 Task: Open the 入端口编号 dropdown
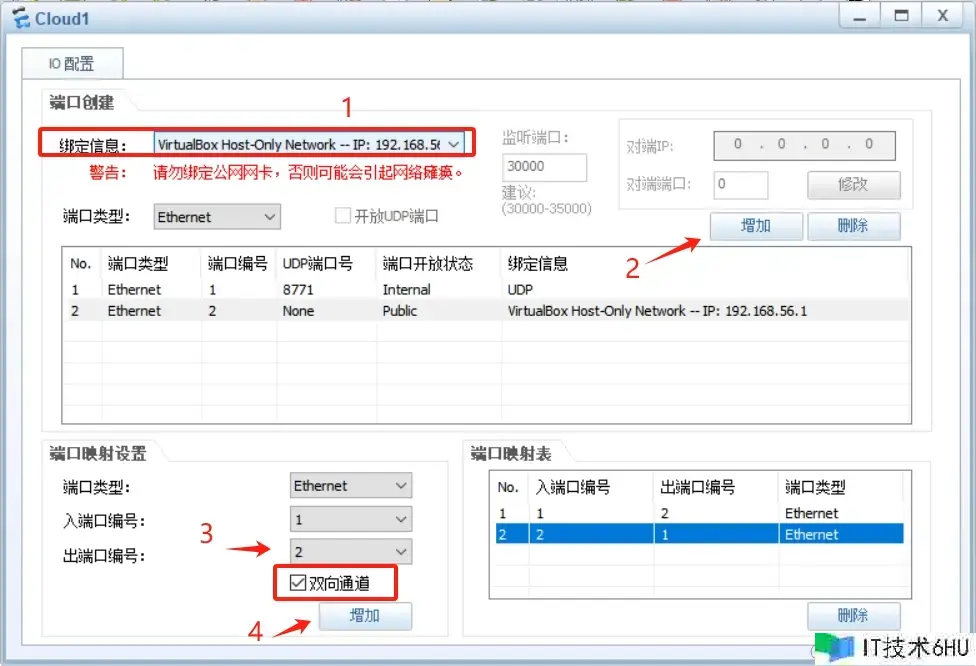point(401,519)
